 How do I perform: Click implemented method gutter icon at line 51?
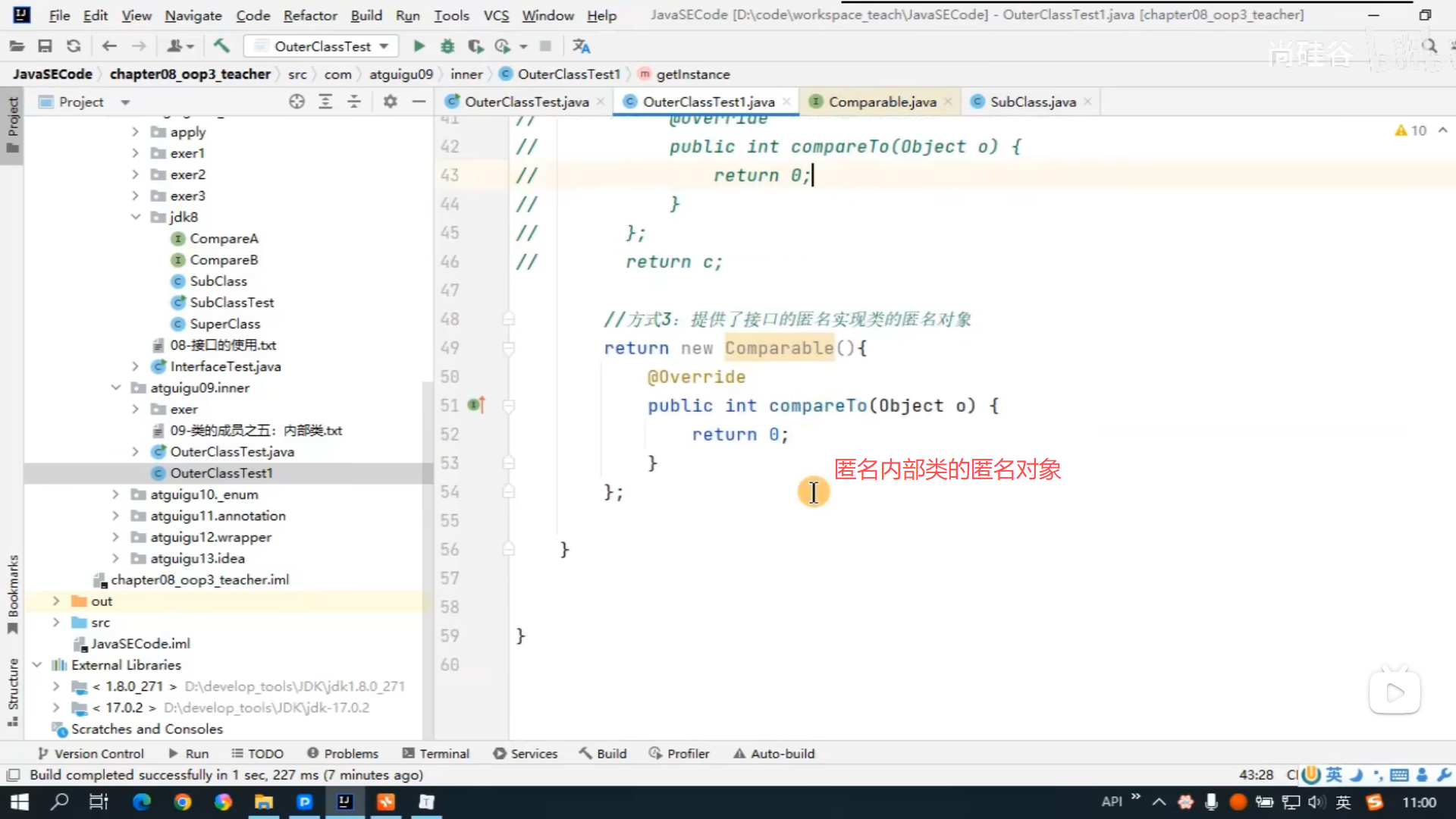(476, 406)
